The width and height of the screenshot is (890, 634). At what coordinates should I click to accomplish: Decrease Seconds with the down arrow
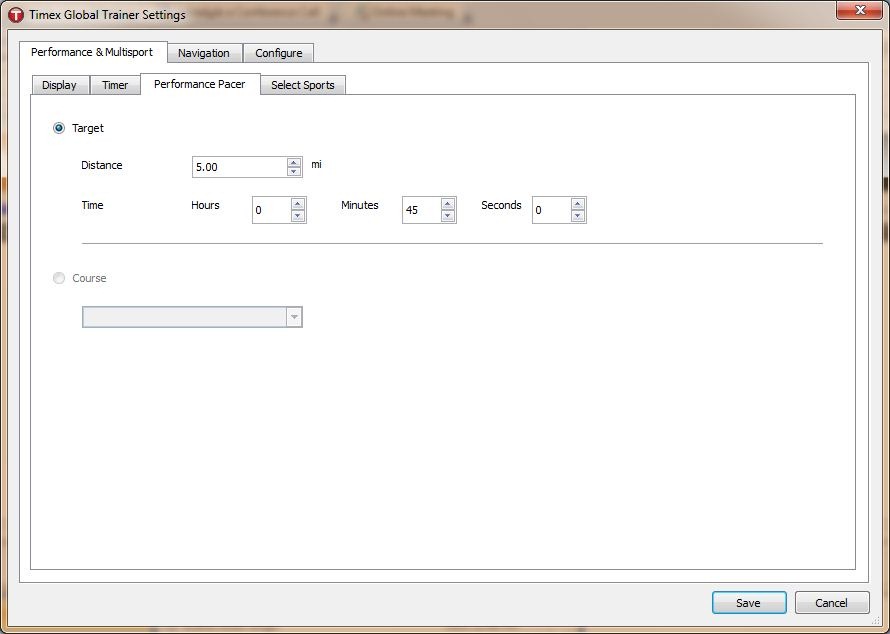pos(577,216)
